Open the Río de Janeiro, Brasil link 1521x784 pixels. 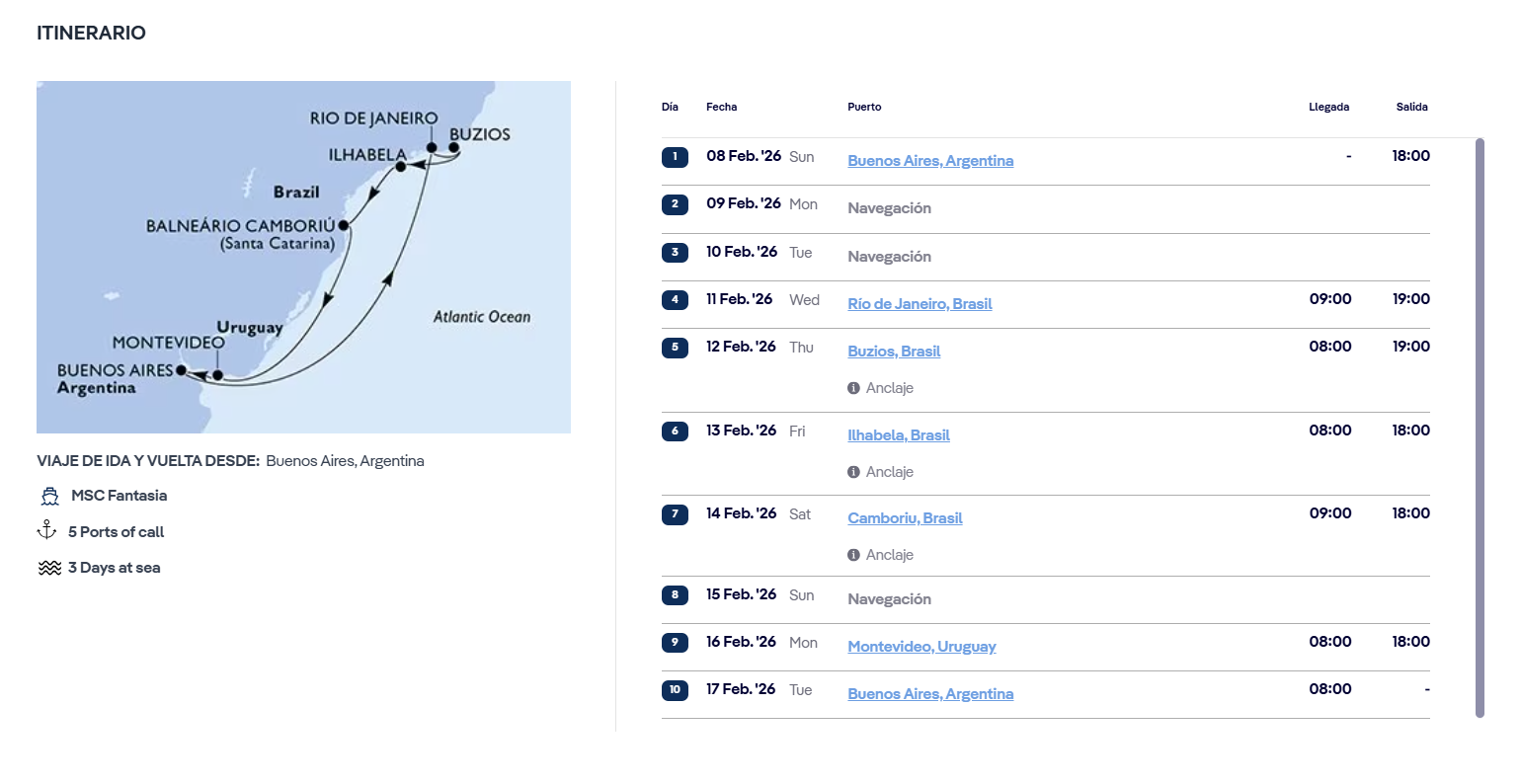click(x=920, y=304)
